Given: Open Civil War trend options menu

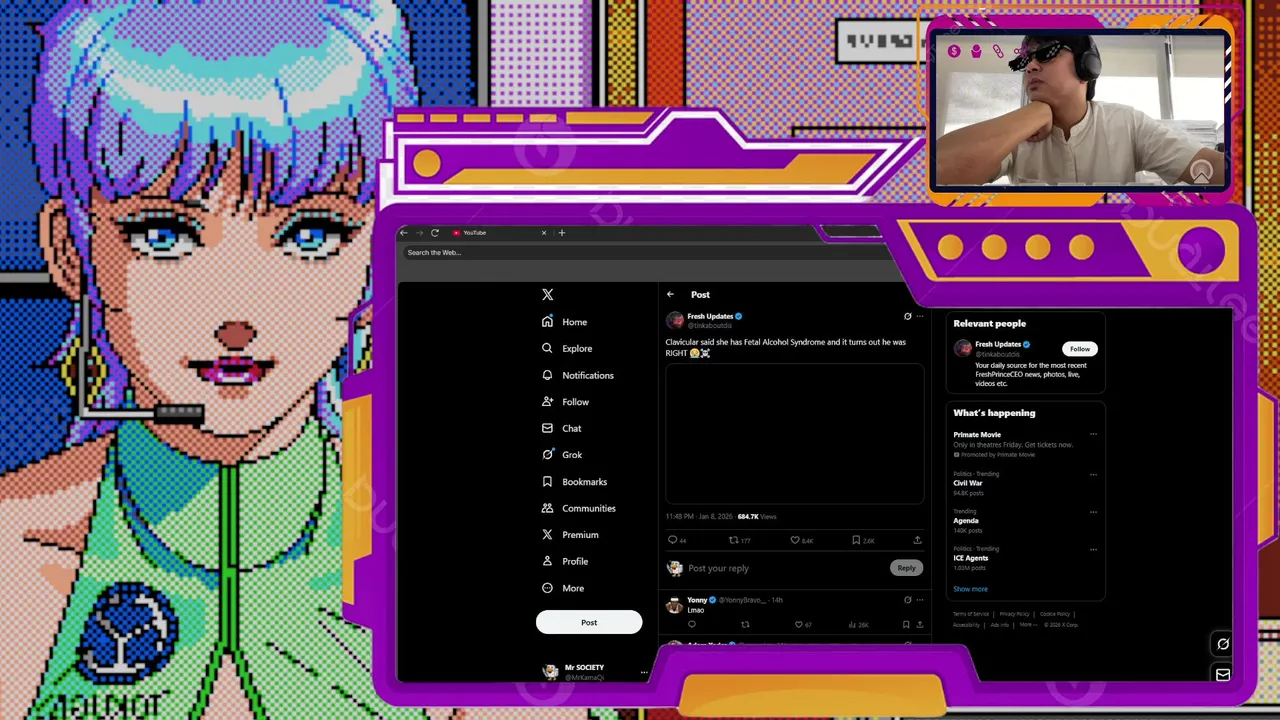Looking at the screenshot, I should tap(1093, 474).
